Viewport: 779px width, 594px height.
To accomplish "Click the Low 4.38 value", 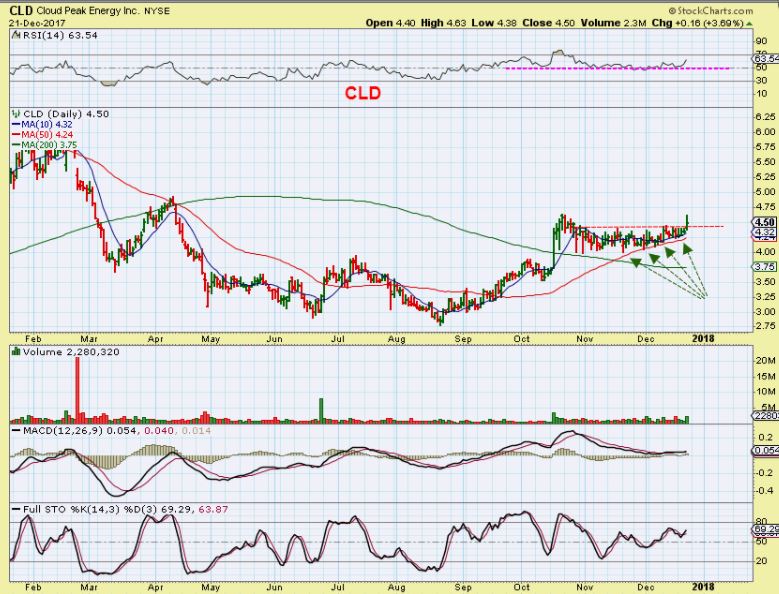I will coord(494,23).
